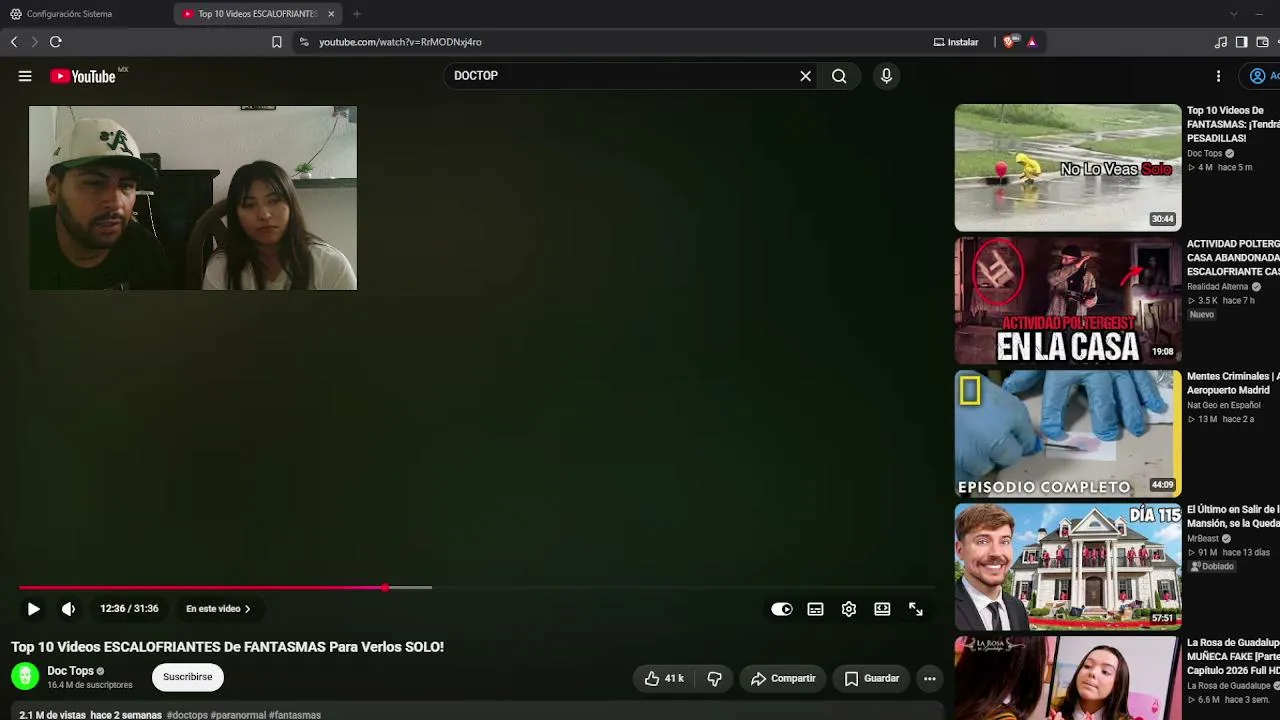This screenshot has width=1280, height=720.
Task: Clear the DOCTOP search text
Action: tap(805, 76)
